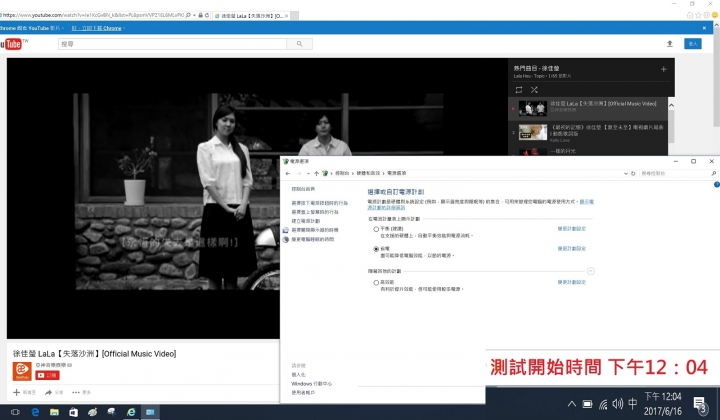This screenshot has height=420, width=720.
Task: Open first playlist thumbnail 失落沙洲
Action: pos(533,108)
